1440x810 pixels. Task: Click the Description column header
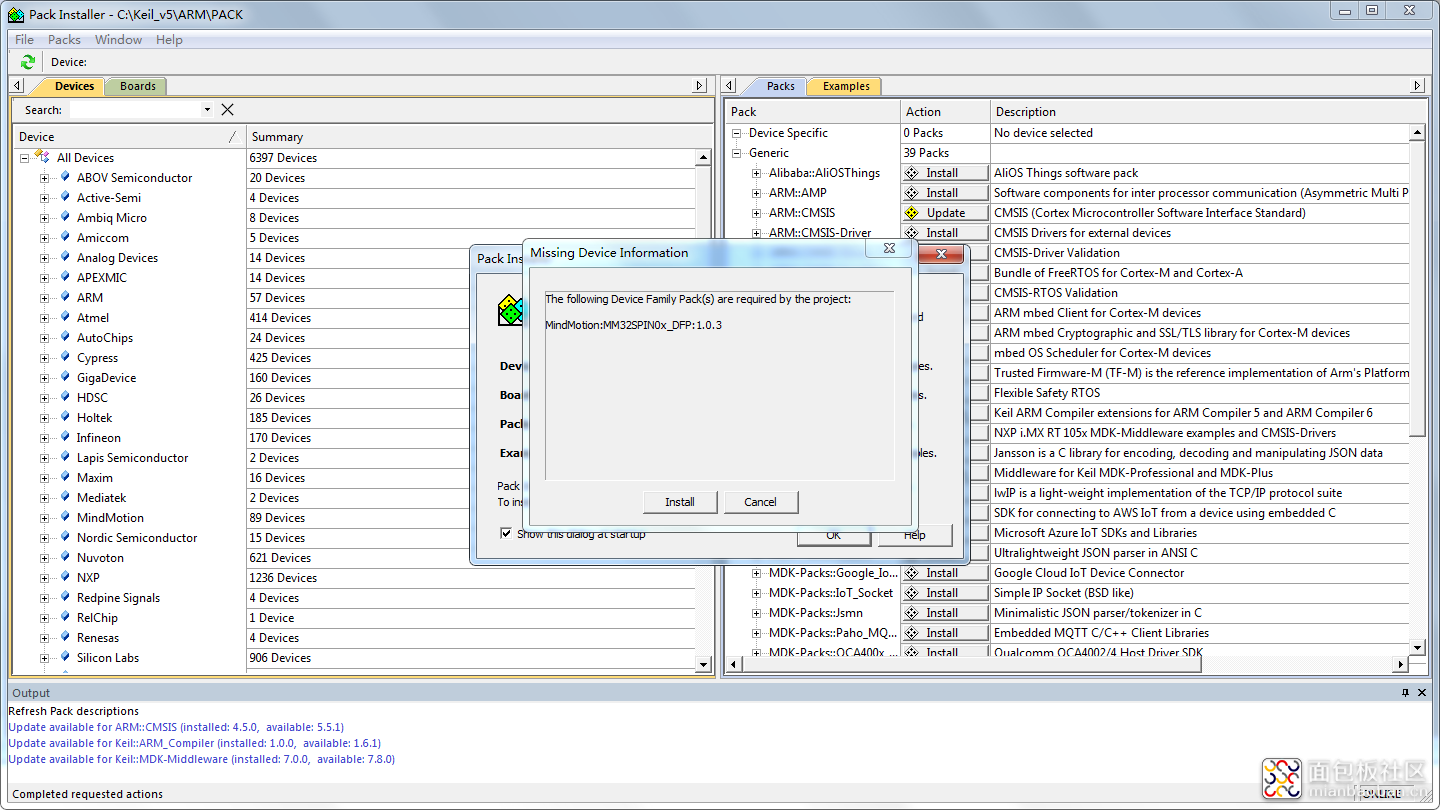pos(1208,112)
